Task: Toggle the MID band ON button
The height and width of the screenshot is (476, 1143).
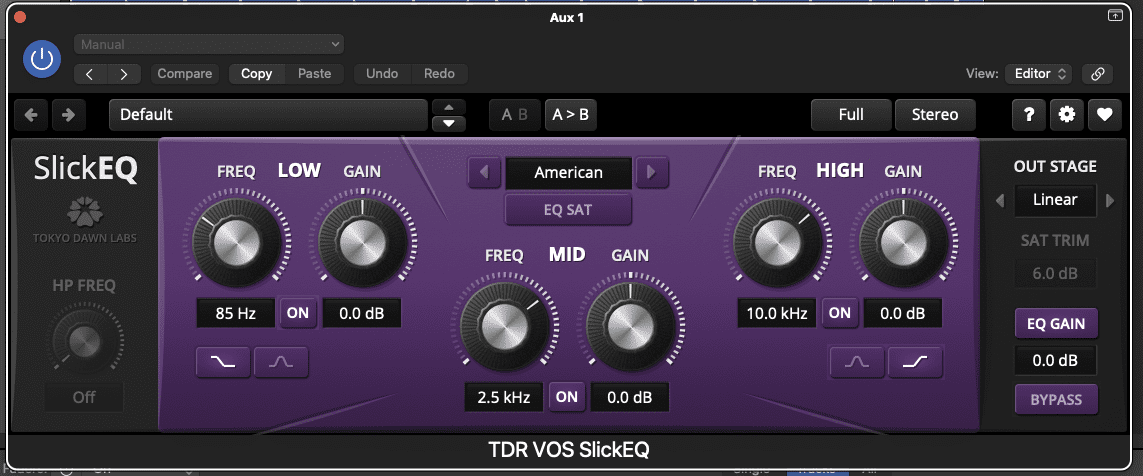Action: [566, 398]
